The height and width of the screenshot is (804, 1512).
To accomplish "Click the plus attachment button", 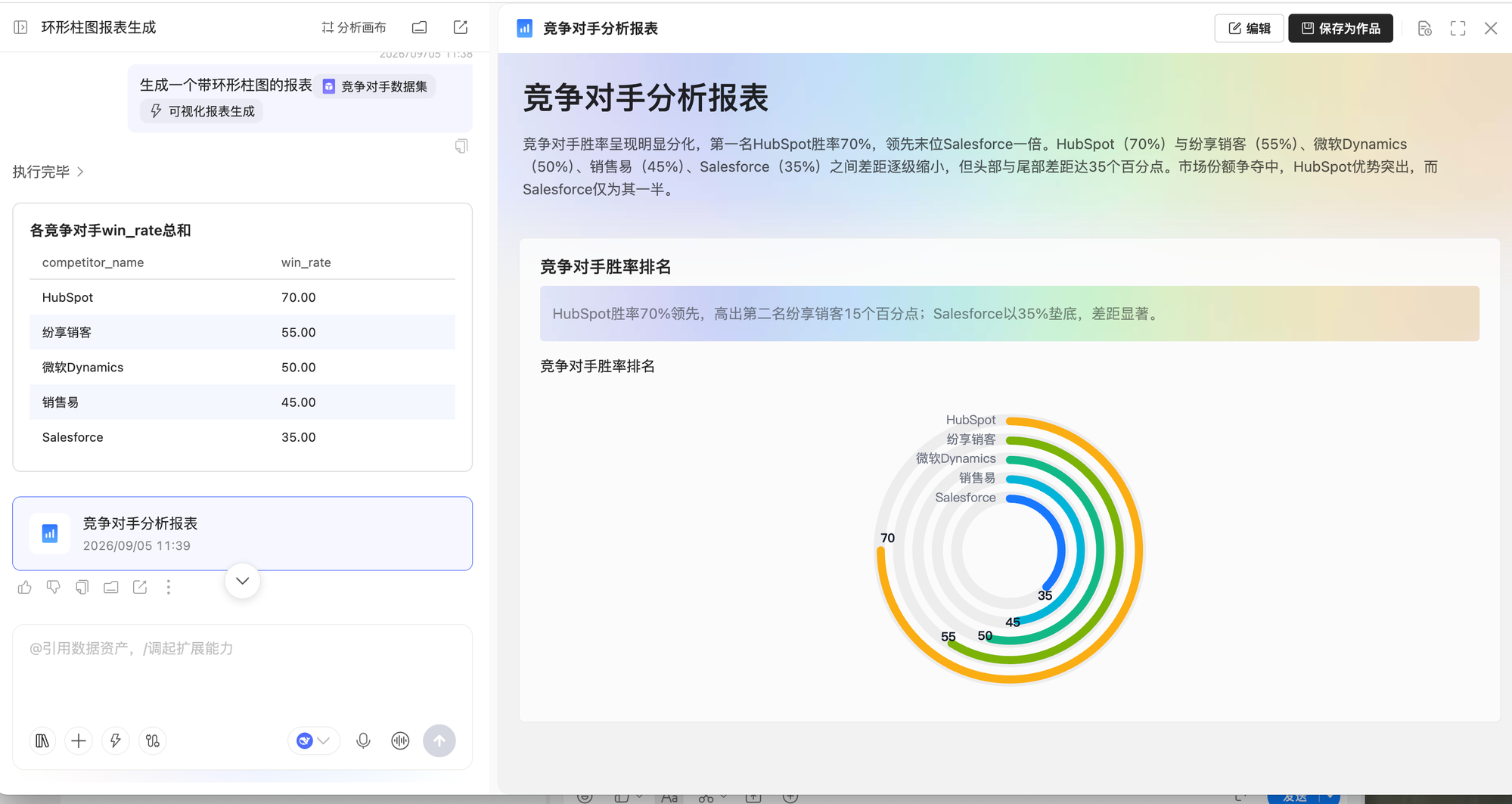I will [79, 740].
